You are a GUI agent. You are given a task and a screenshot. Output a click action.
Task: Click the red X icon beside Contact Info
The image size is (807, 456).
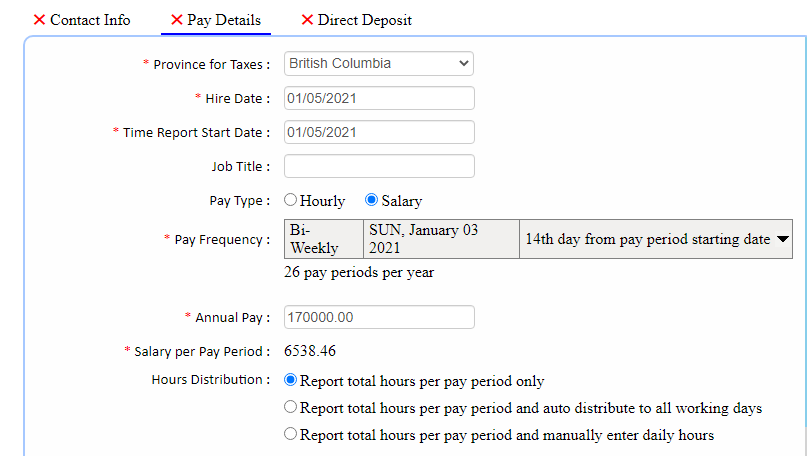click(39, 20)
